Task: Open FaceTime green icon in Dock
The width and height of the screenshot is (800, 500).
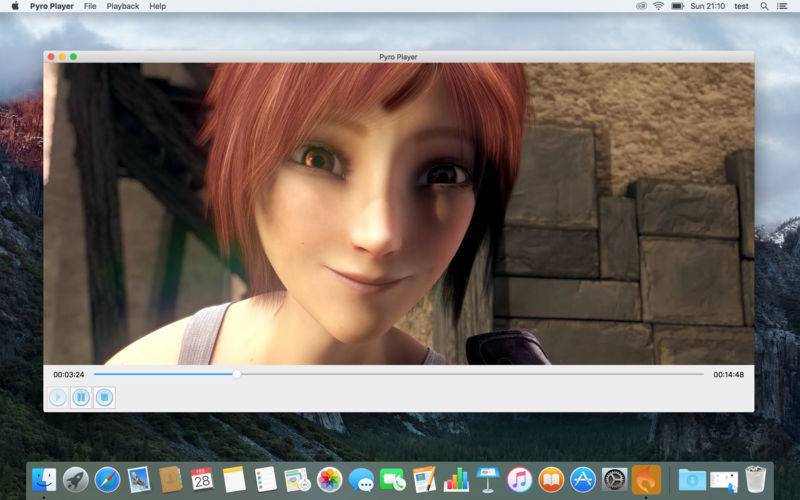Action: click(393, 480)
